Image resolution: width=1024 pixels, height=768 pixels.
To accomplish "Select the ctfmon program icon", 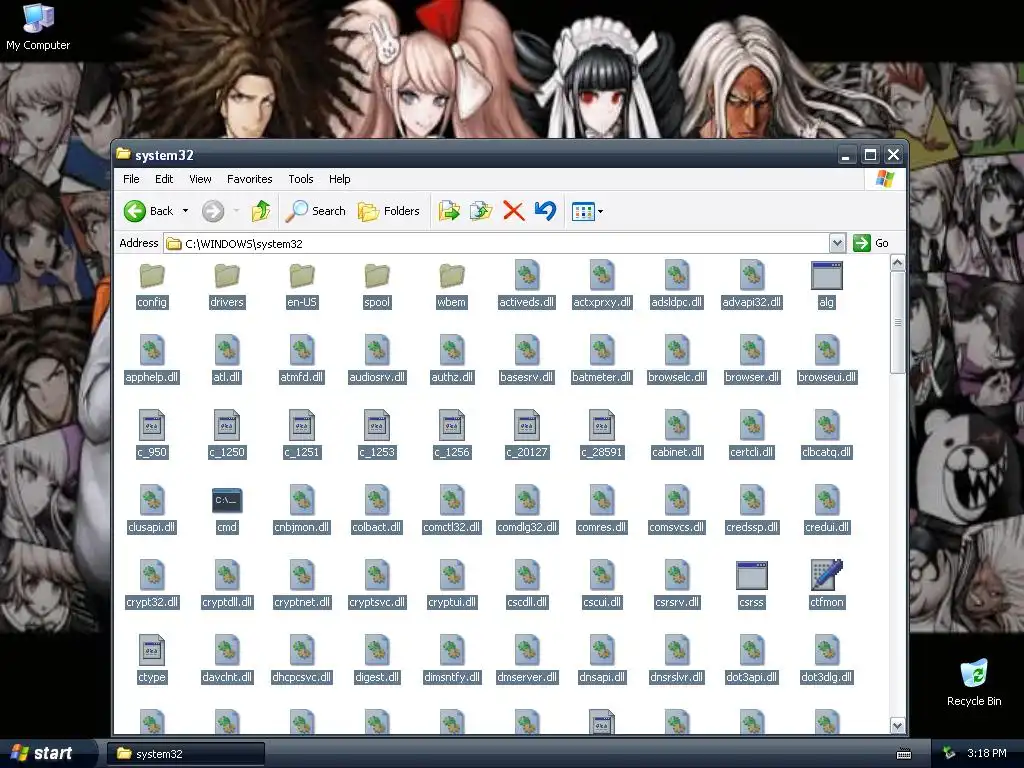I will click(x=827, y=575).
